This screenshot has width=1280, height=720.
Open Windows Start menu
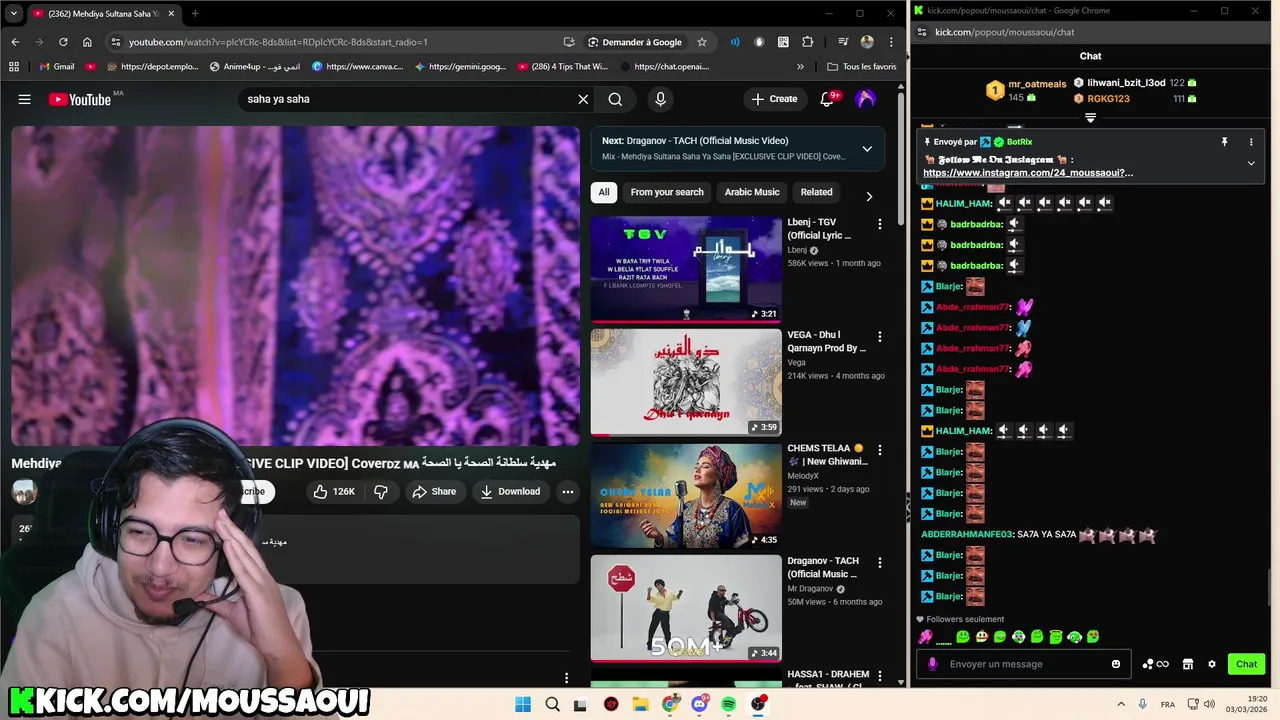coord(523,704)
